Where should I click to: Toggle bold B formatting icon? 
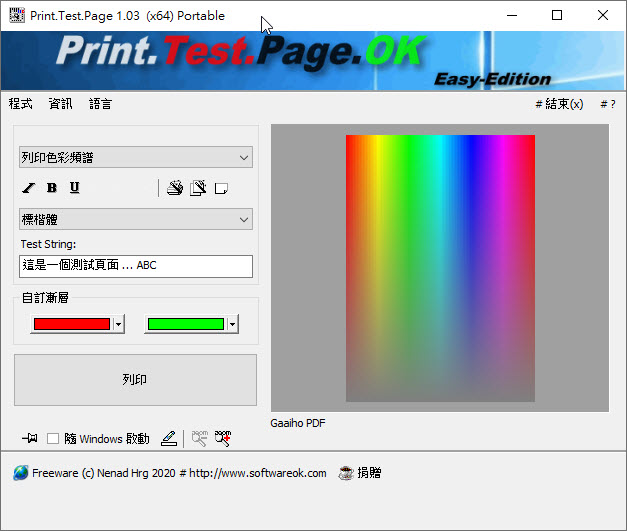click(52, 188)
